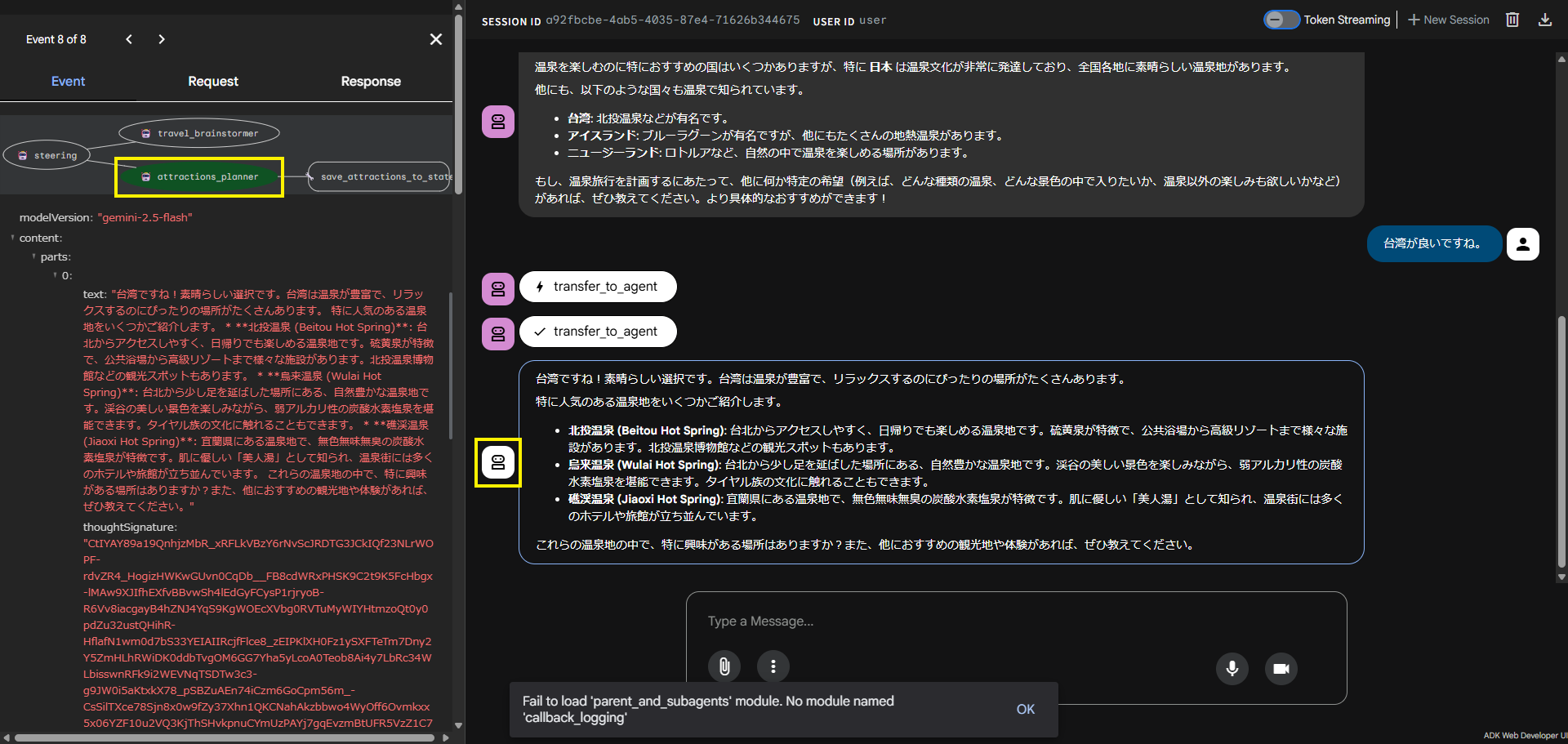Open the more options three-dot menu
Image resolution: width=1568 pixels, height=744 pixels.
(773, 666)
